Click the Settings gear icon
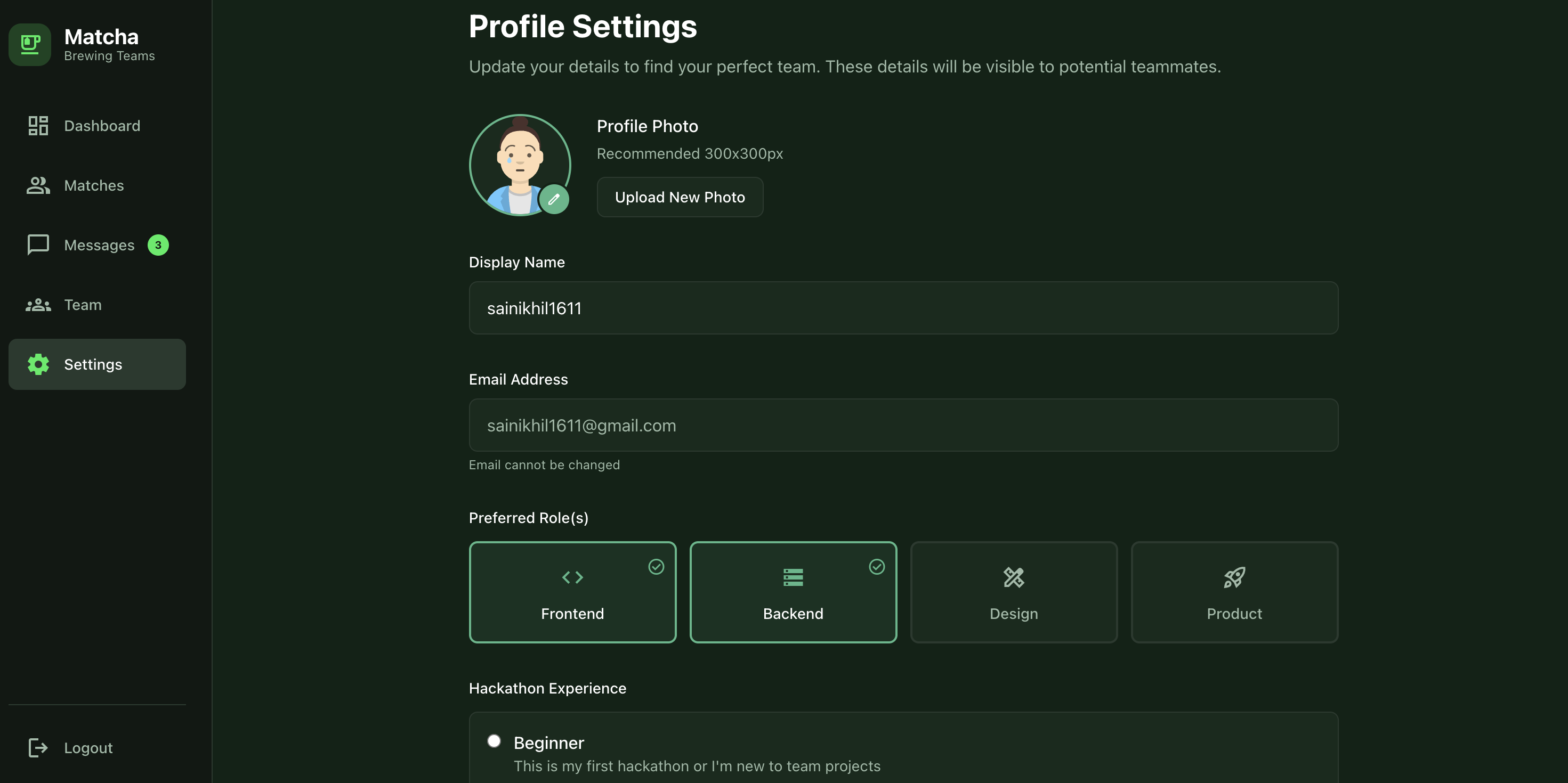The height and width of the screenshot is (783, 1568). pos(38,364)
